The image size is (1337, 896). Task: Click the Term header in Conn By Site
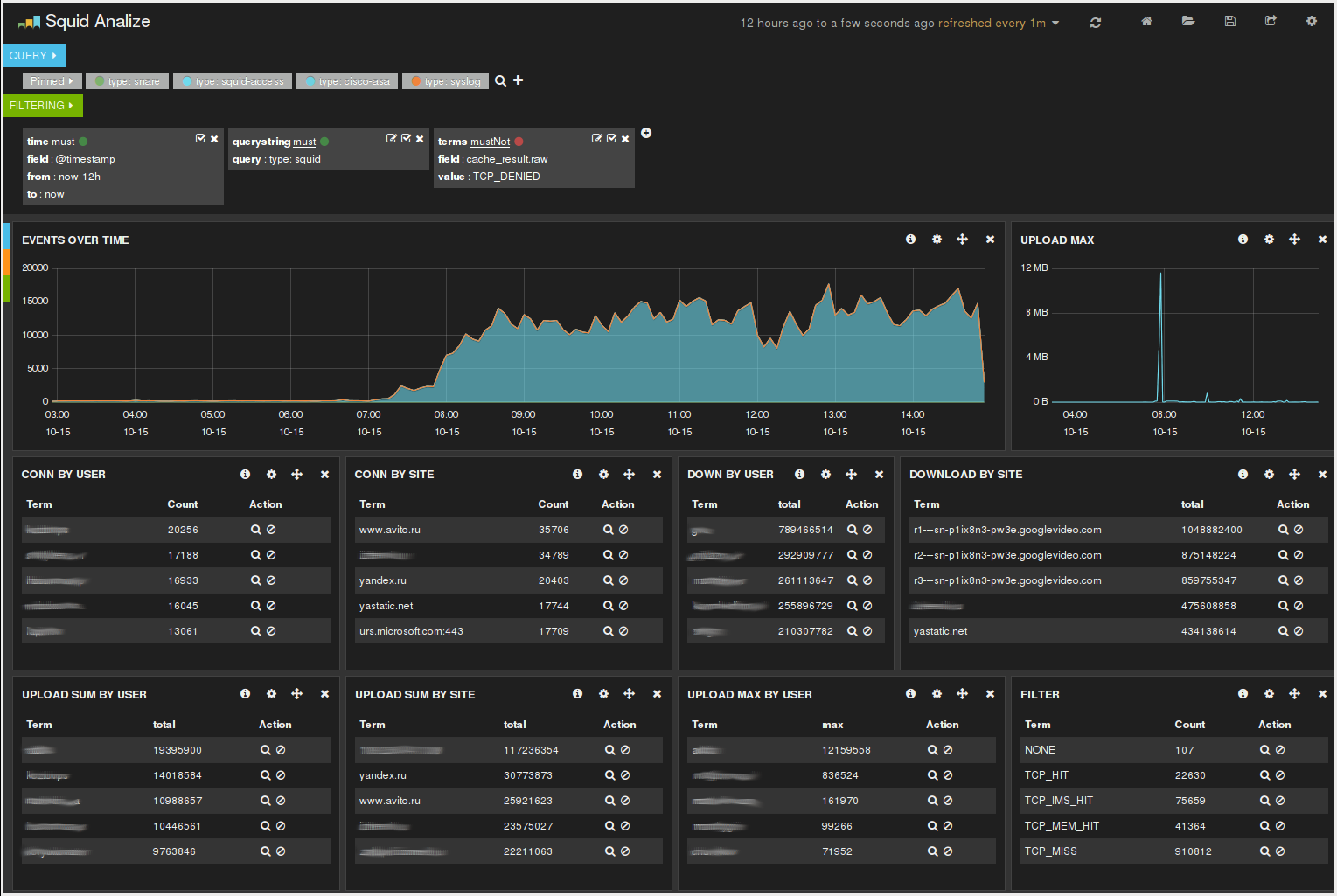tap(373, 504)
